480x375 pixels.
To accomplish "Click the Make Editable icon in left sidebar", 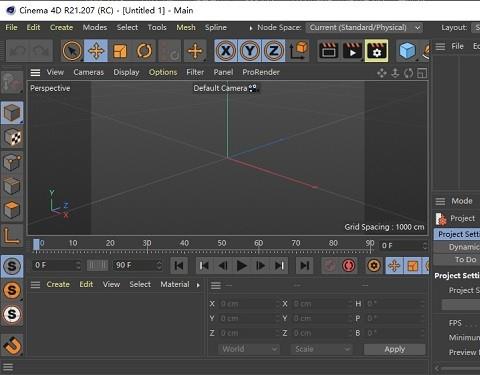I will coord(12,82).
